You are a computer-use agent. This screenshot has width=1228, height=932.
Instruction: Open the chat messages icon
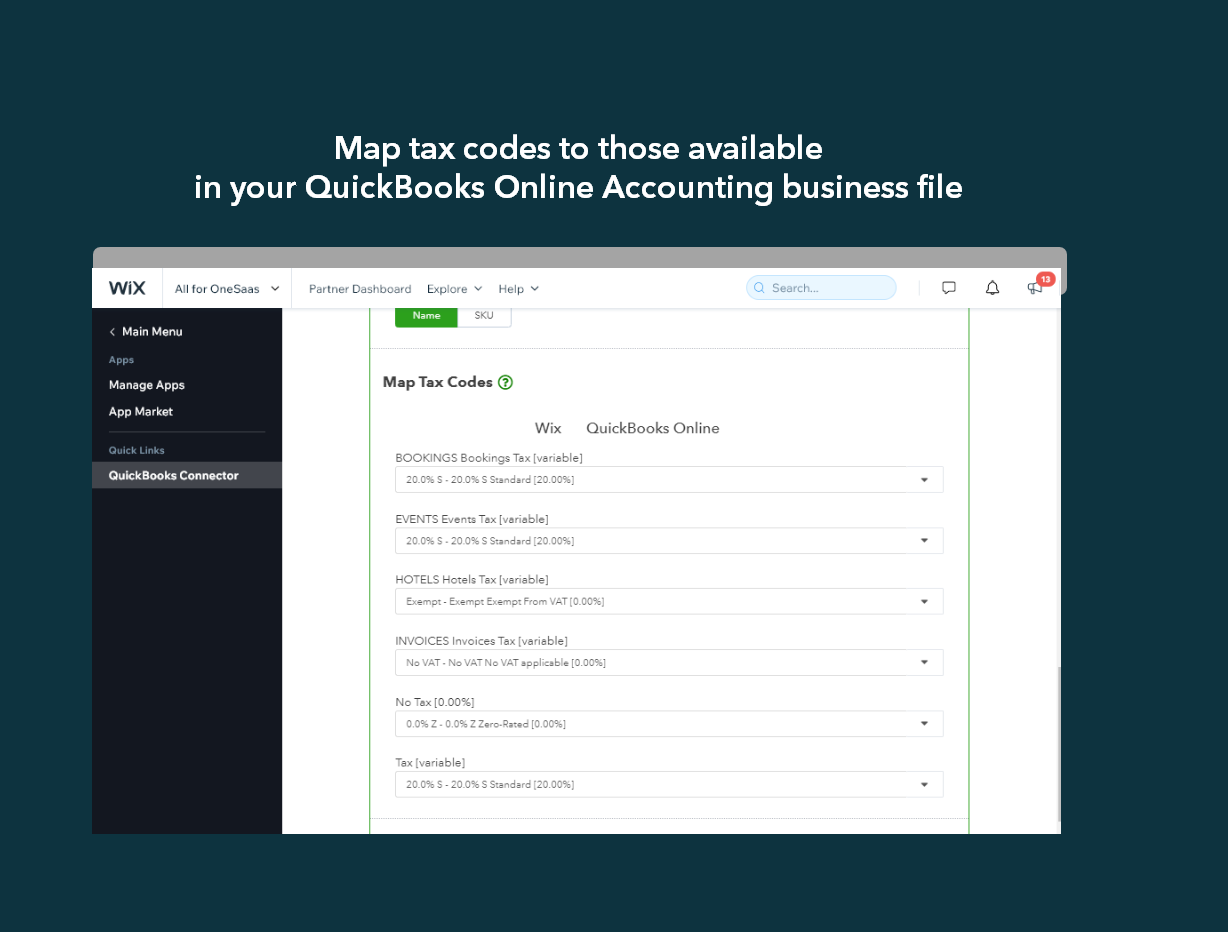click(x=949, y=288)
